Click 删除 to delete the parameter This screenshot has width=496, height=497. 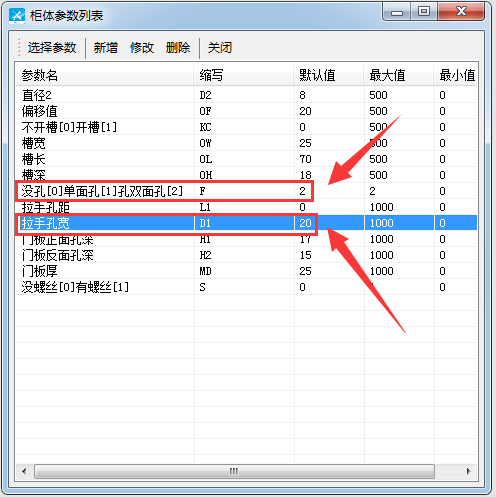click(x=178, y=48)
